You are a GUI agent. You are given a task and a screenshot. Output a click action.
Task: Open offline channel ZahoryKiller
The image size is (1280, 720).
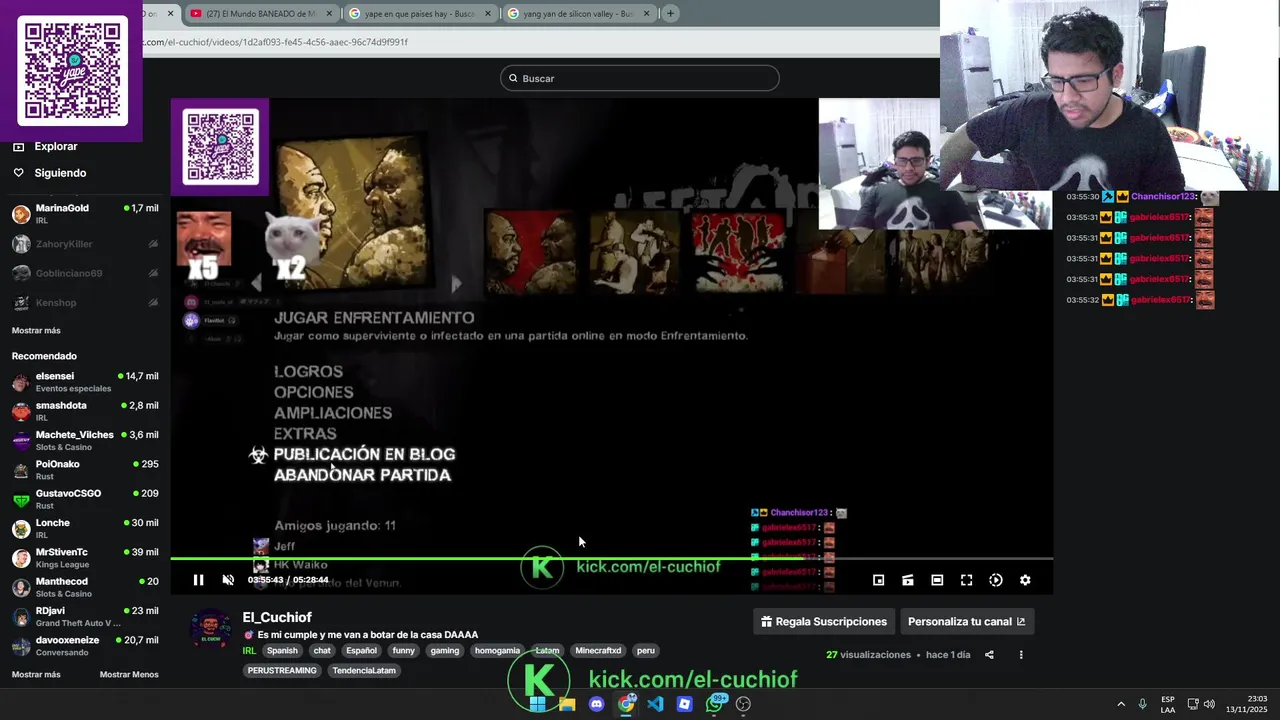pyautogui.click(x=85, y=244)
